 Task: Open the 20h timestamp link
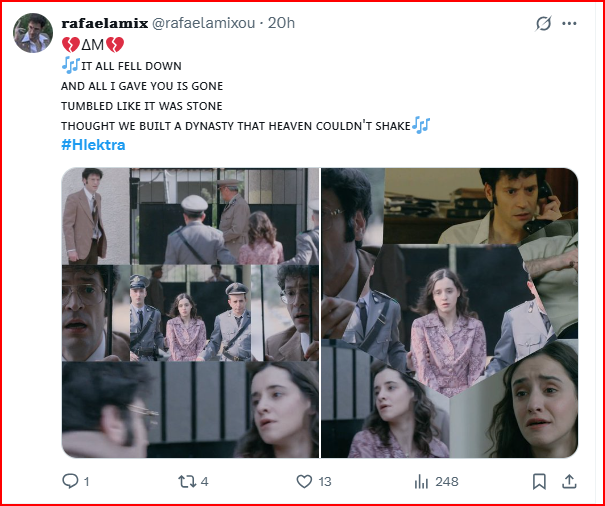pyautogui.click(x=281, y=23)
